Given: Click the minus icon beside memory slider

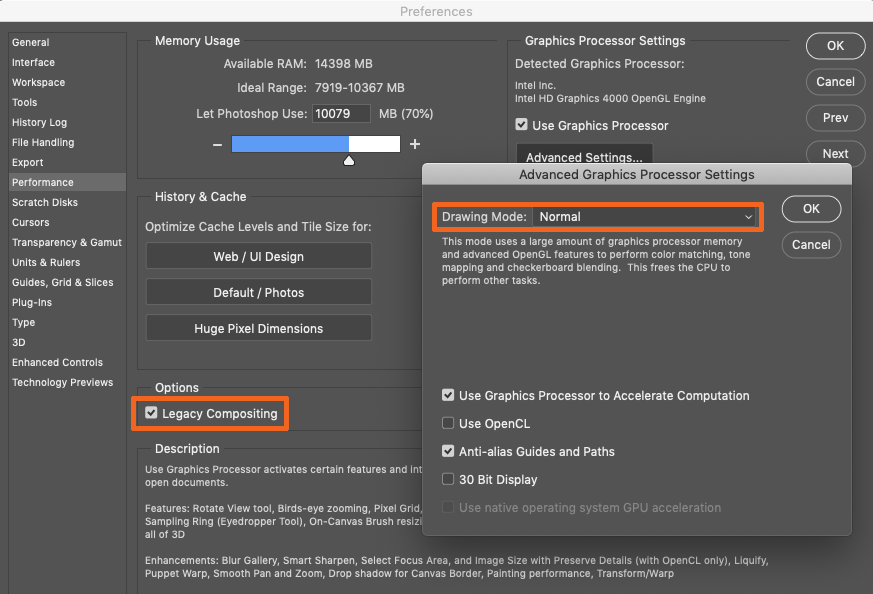Looking at the screenshot, I should pyautogui.click(x=217, y=145).
